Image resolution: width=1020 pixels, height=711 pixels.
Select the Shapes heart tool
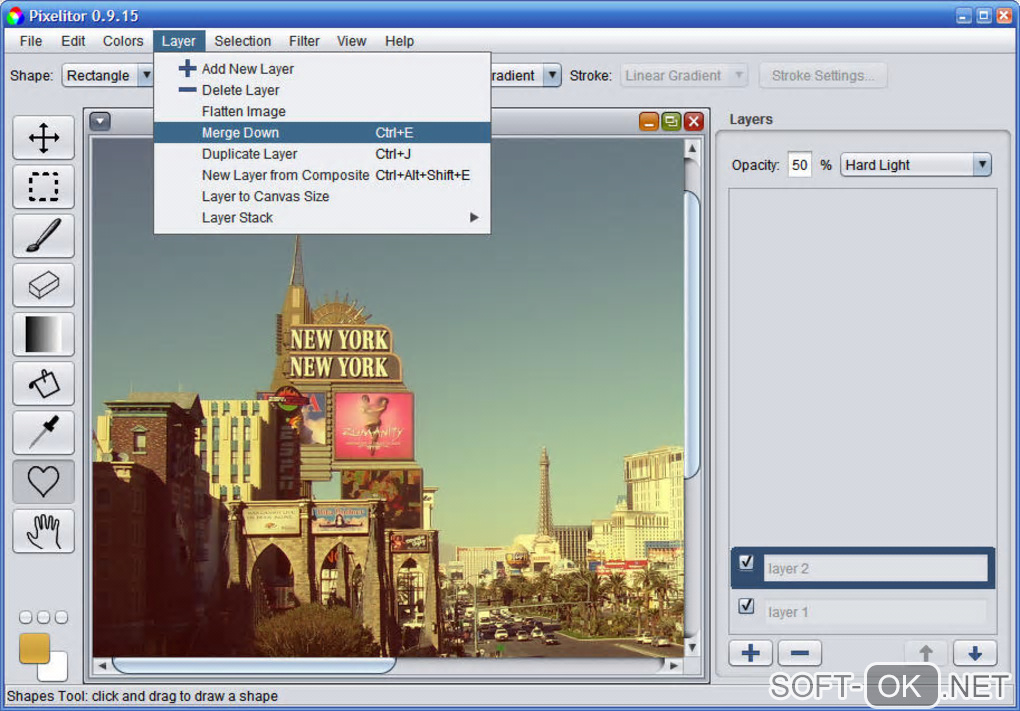coord(44,481)
